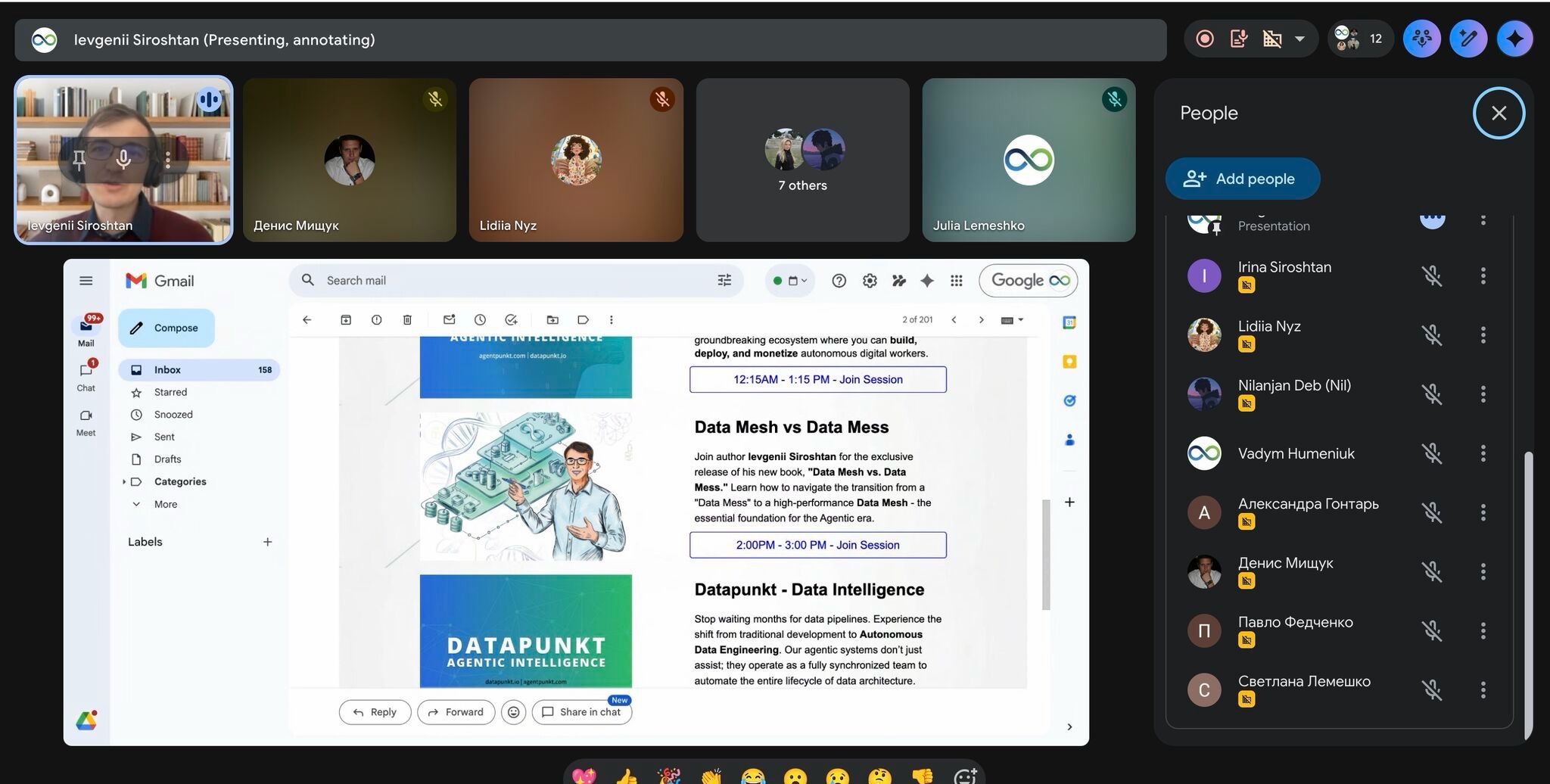Viewport: 1550px width, 784px height.
Task: Expand the Categories list
Action: (124, 482)
